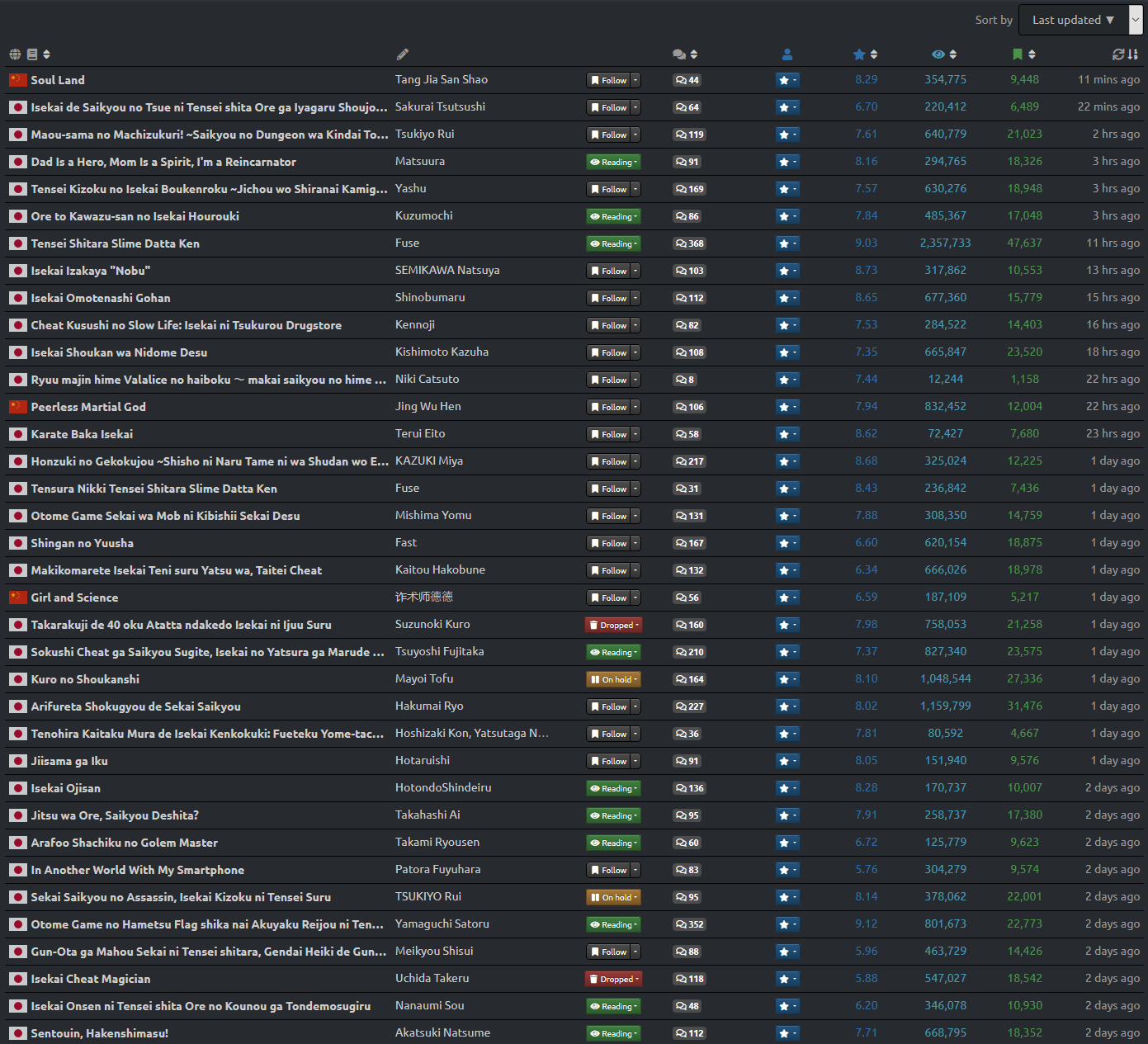Click rating 9.12 for Otome Game no Hametsu
Screen dimensions: 1148x1044
[x=867, y=924]
